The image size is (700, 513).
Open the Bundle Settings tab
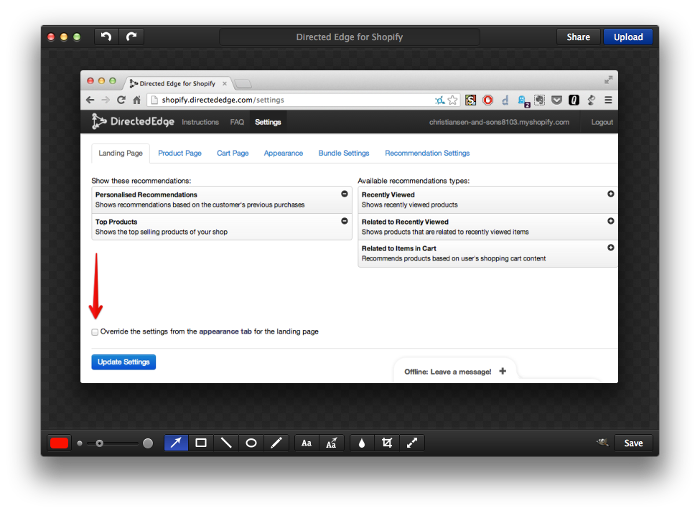pos(344,153)
